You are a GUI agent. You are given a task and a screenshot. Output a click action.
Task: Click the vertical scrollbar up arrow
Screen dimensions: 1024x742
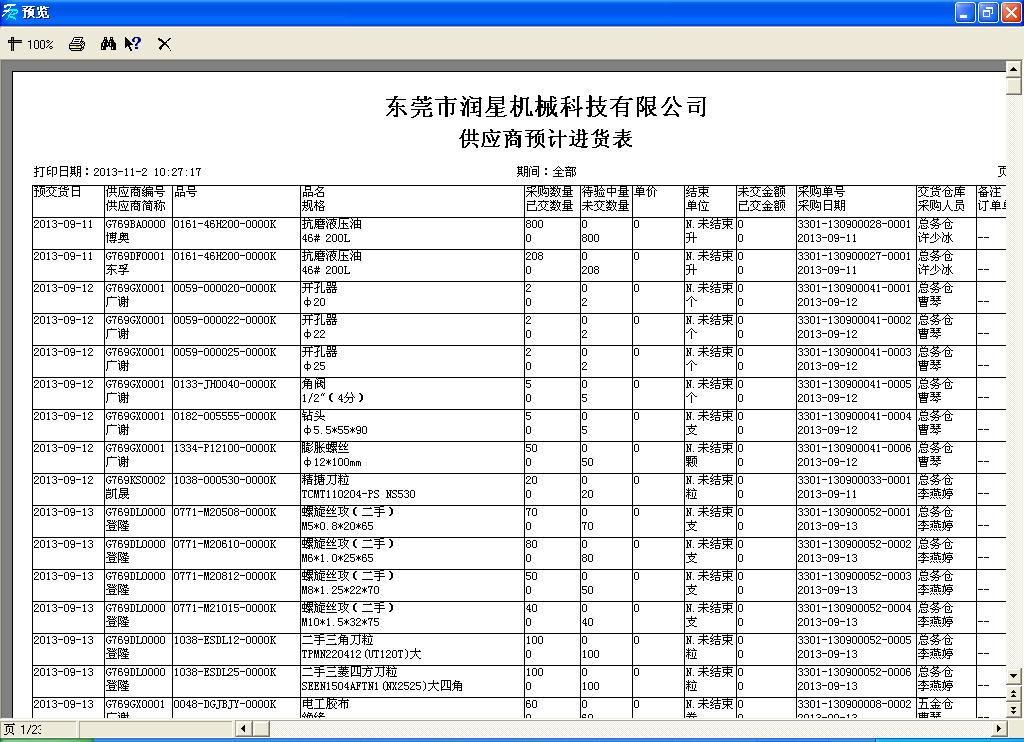tap(1014, 68)
